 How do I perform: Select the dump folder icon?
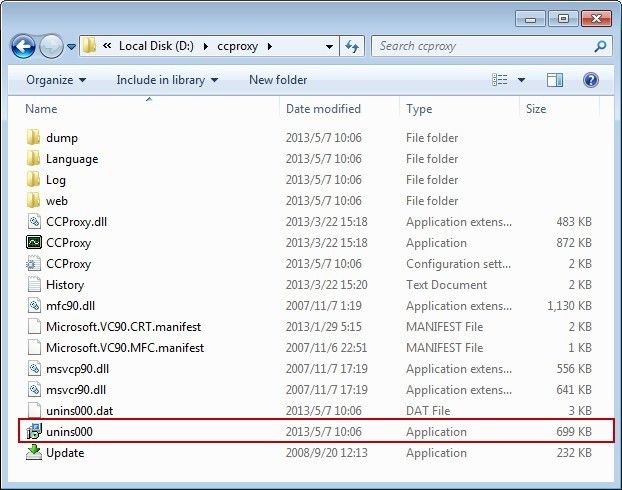tap(33, 137)
